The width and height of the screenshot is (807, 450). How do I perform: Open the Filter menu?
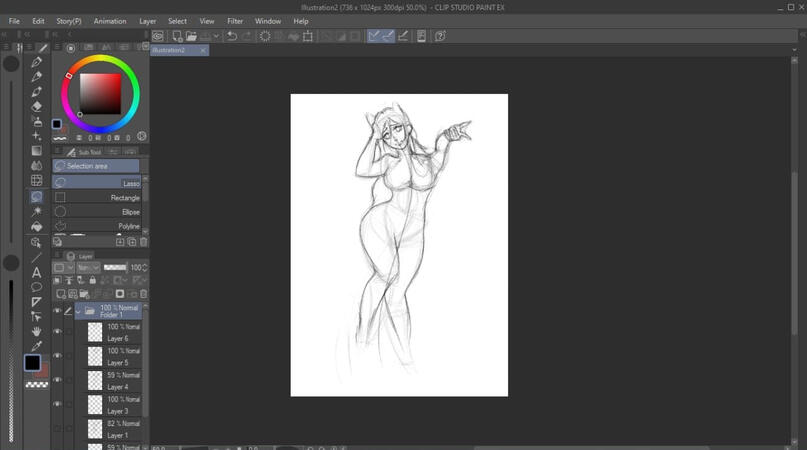click(235, 21)
